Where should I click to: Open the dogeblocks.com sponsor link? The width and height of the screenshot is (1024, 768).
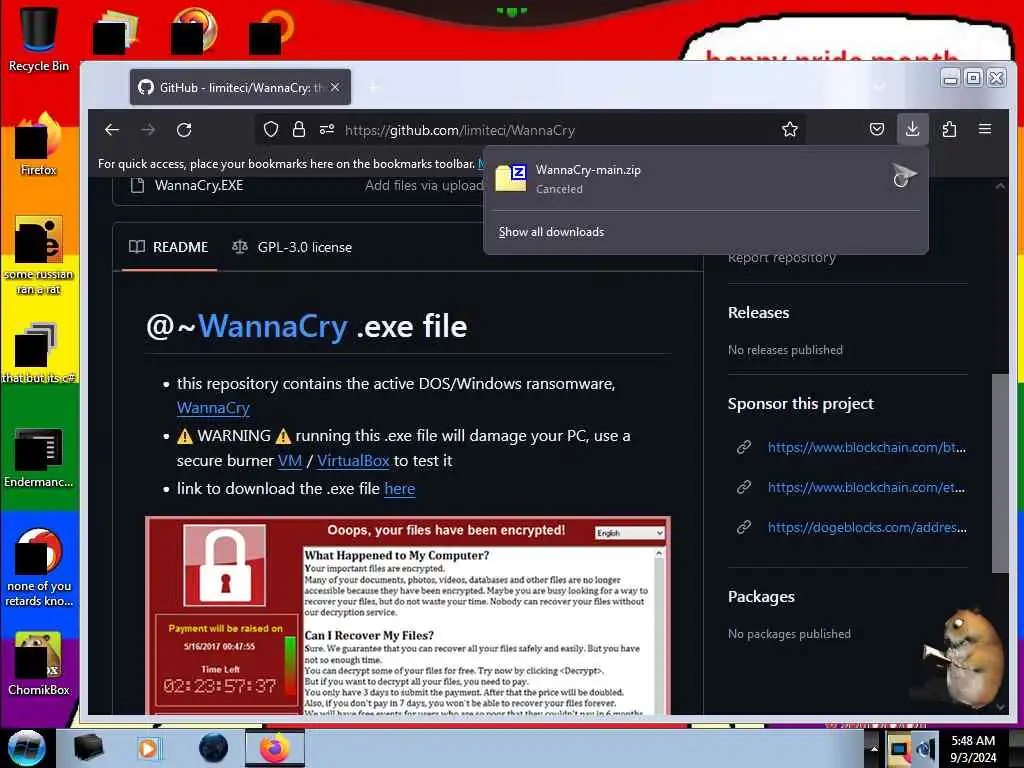click(867, 527)
